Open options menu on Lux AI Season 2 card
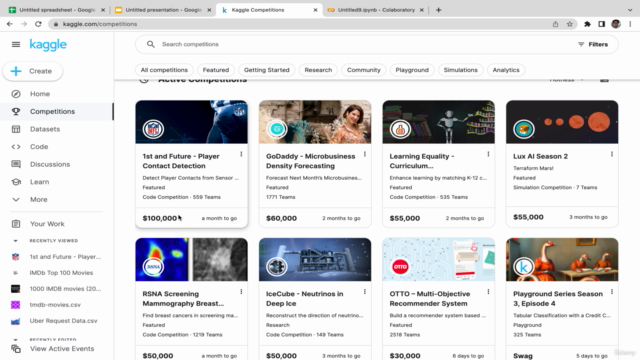The width and height of the screenshot is (640, 360). click(612, 154)
